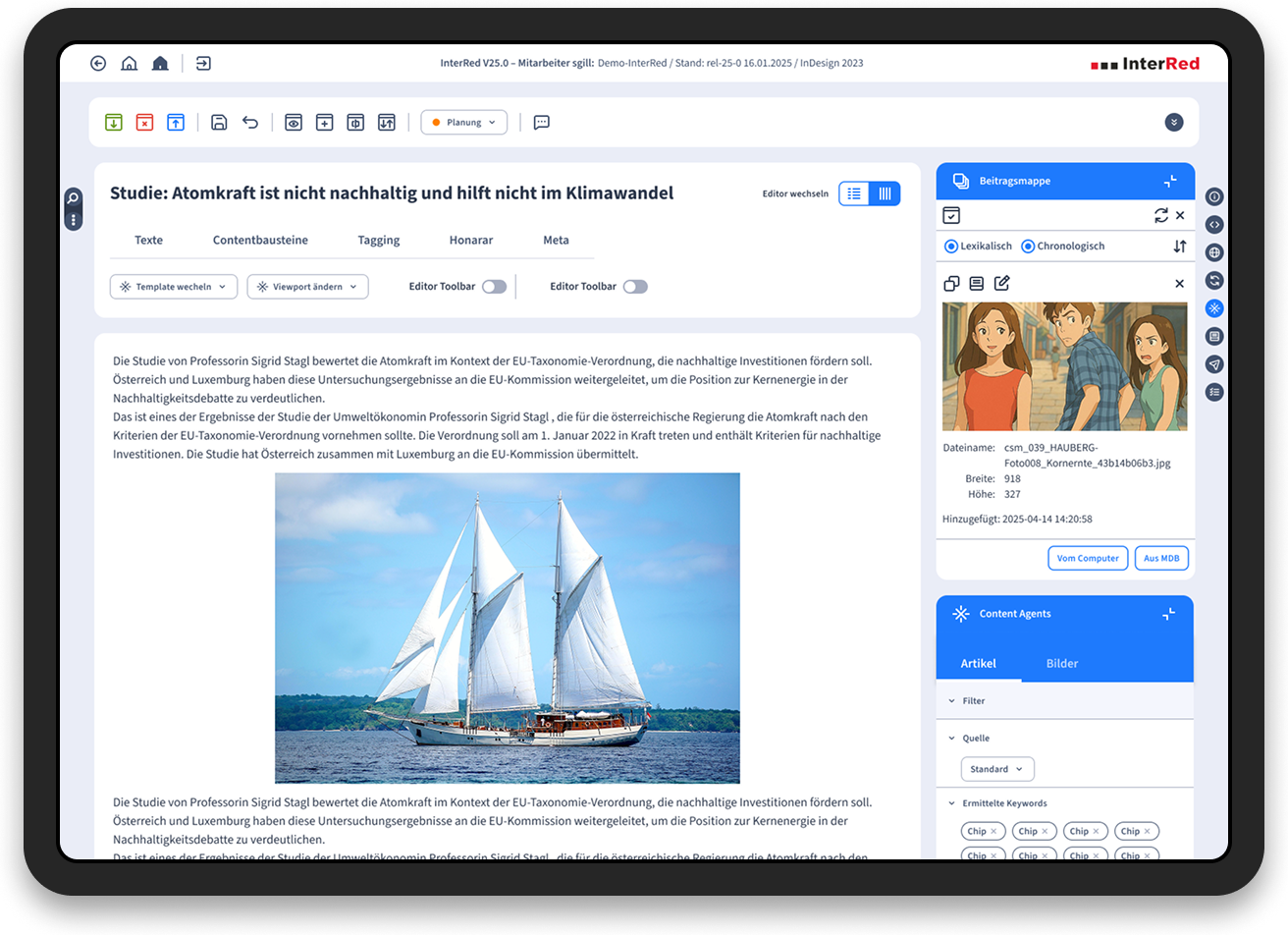
Task: Open the Planung status dropdown
Action: tap(463, 123)
